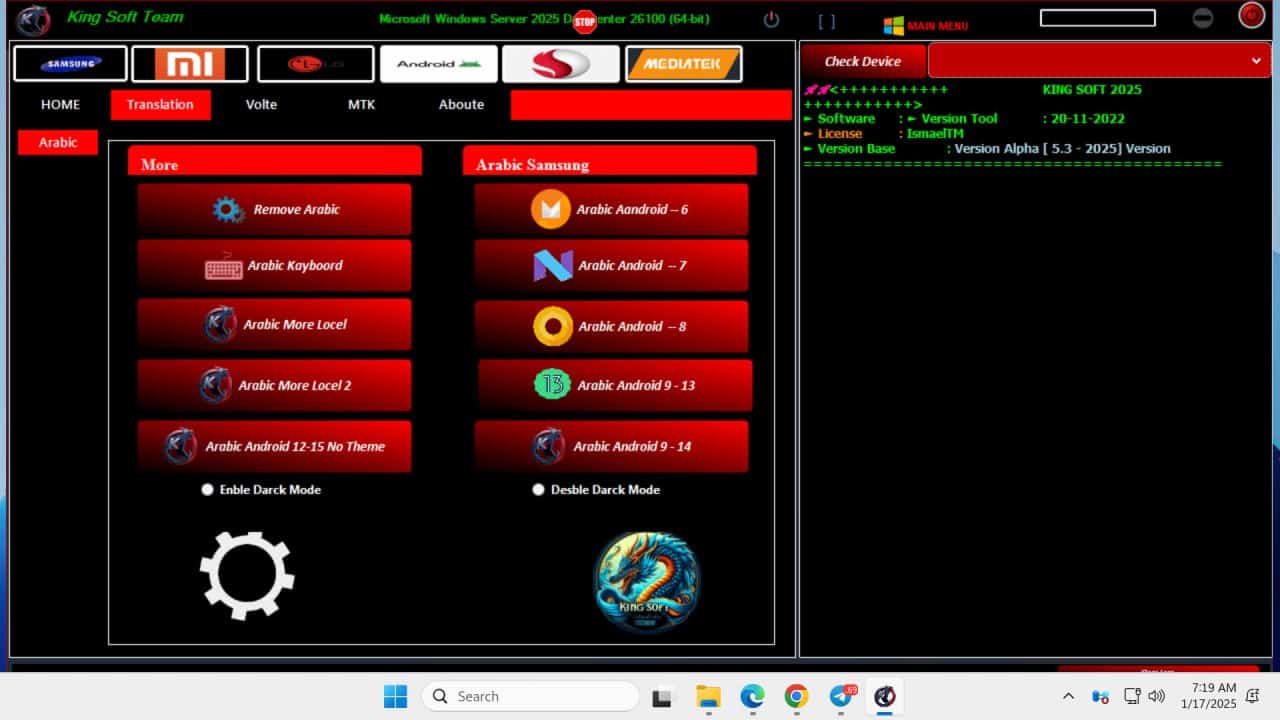The image size is (1280, 720).
Task: Click the taskbar Search box
Action: [x=530, y=696]
